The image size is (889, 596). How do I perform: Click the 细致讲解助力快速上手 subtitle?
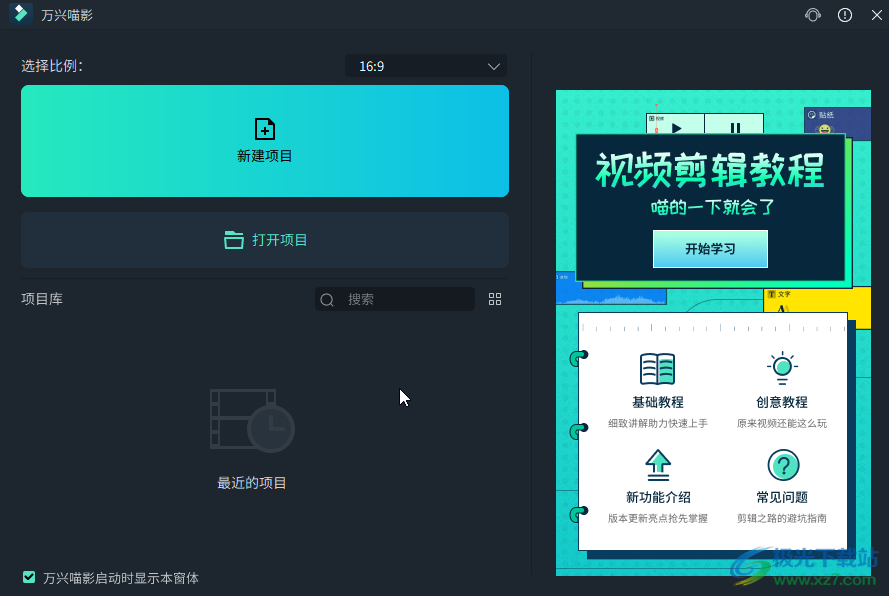click(x=658, y=423)
